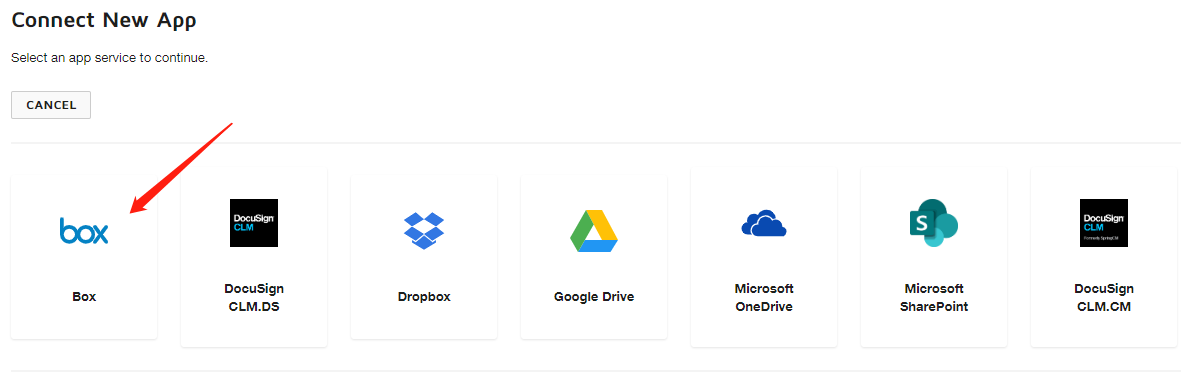The image size is (1181, 377).
Task: Click the Google Drive logo icon
Action: tap(594, 231)
